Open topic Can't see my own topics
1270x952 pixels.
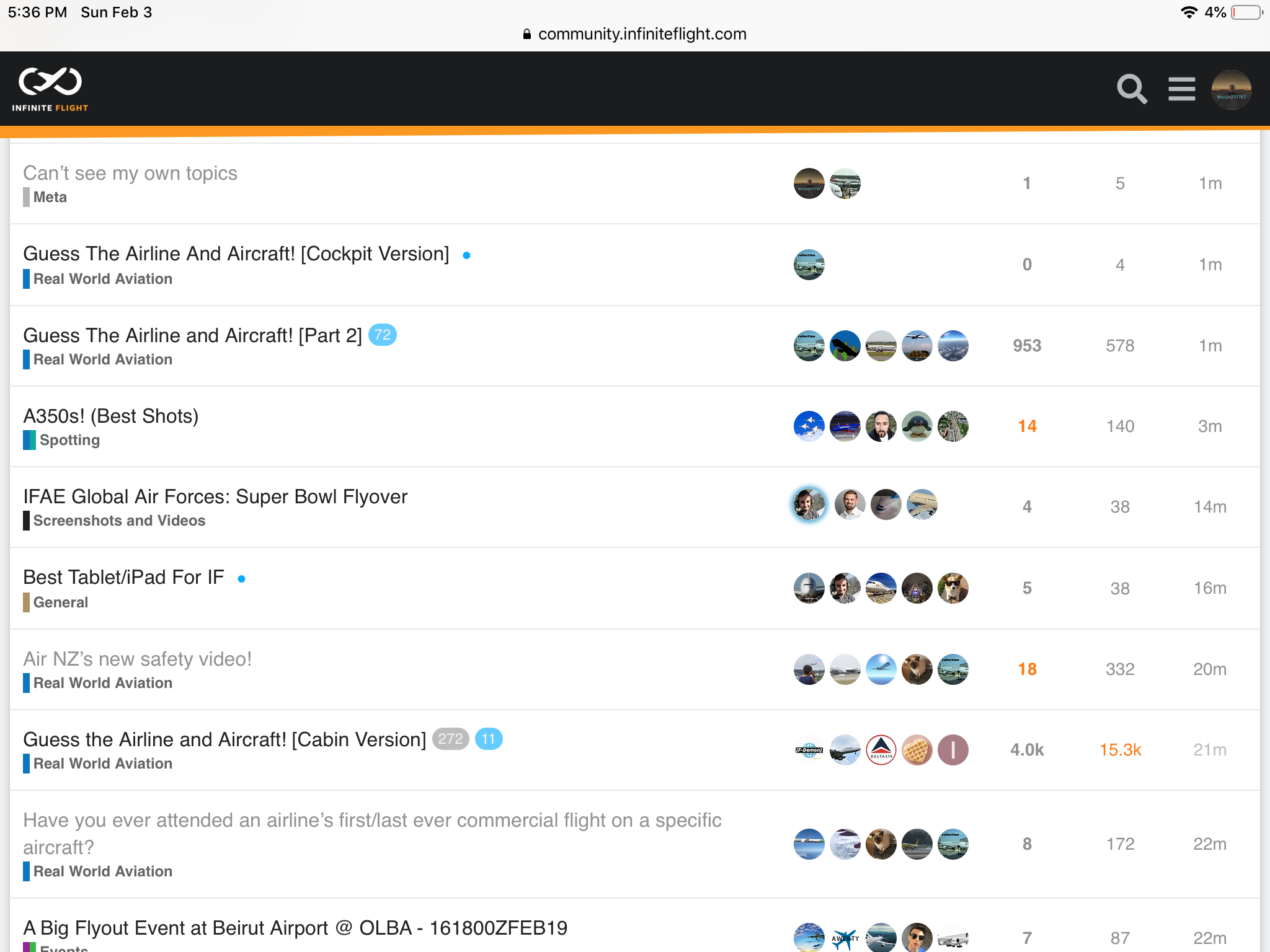[130, 173]
